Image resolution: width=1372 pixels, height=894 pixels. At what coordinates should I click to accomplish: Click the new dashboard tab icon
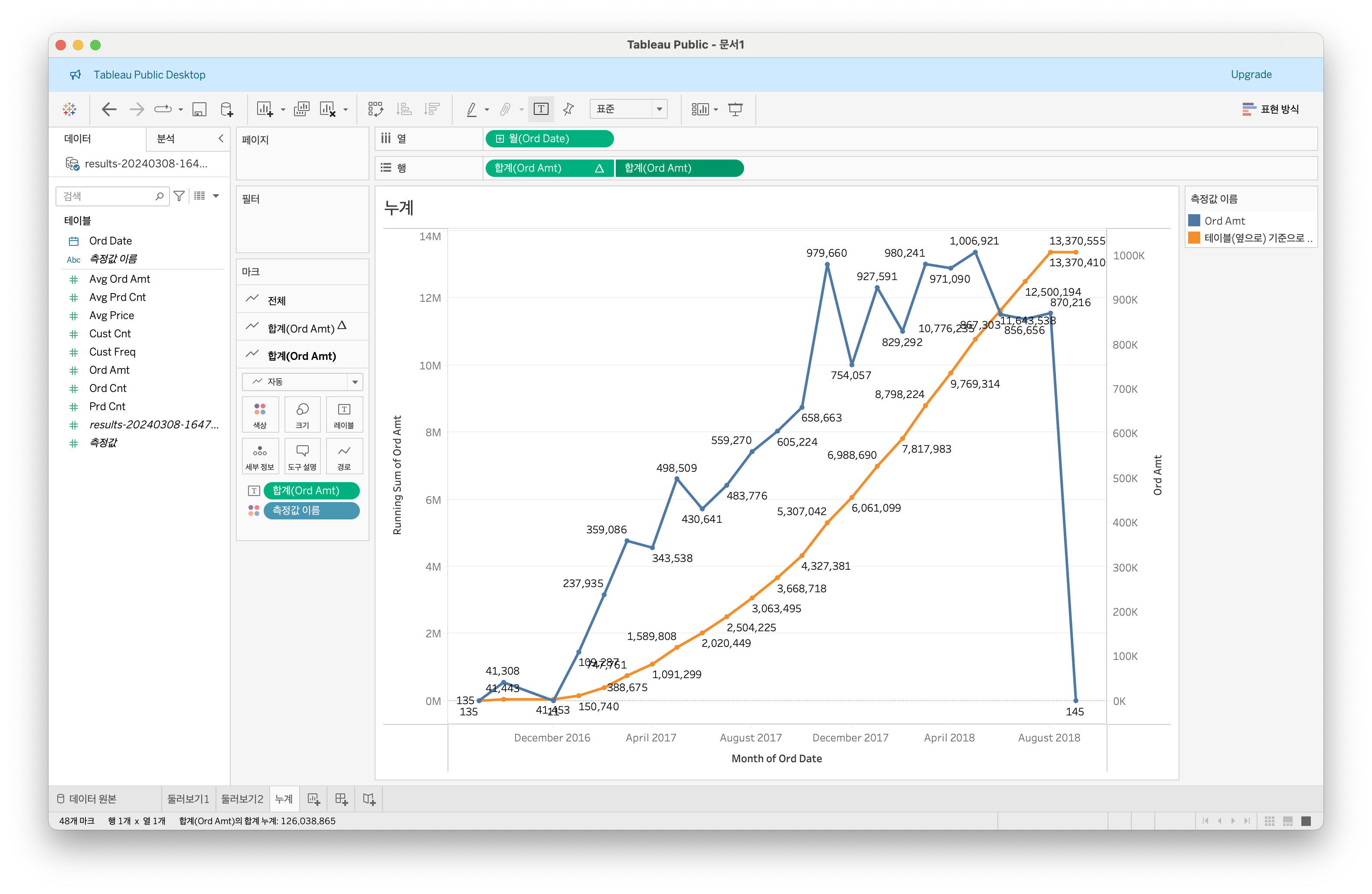coord(341,799)
